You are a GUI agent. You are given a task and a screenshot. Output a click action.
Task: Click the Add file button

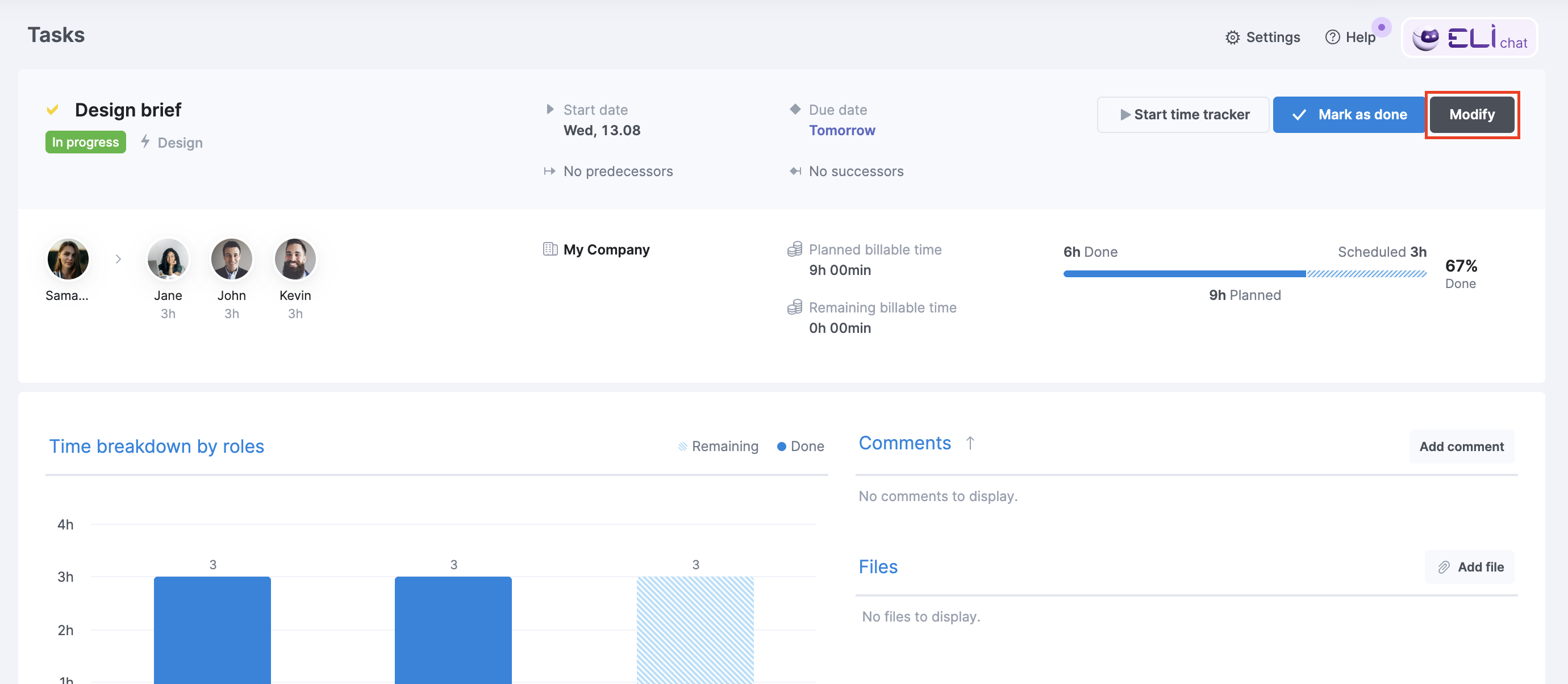coord(1469,567)
